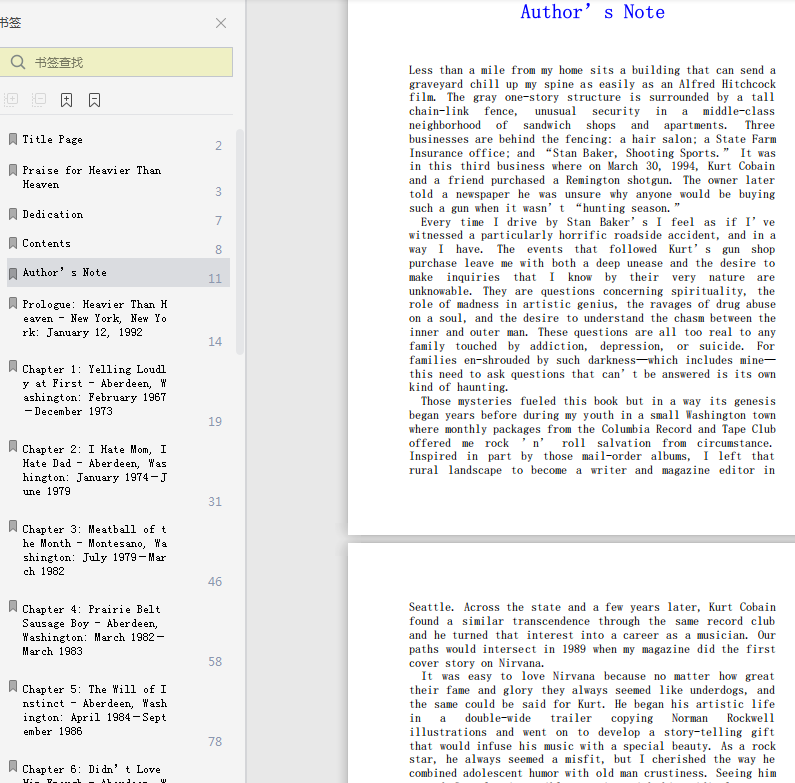Click page number 3 for Praise bookmark
795x783 pixels.
(x=219, y=192)
